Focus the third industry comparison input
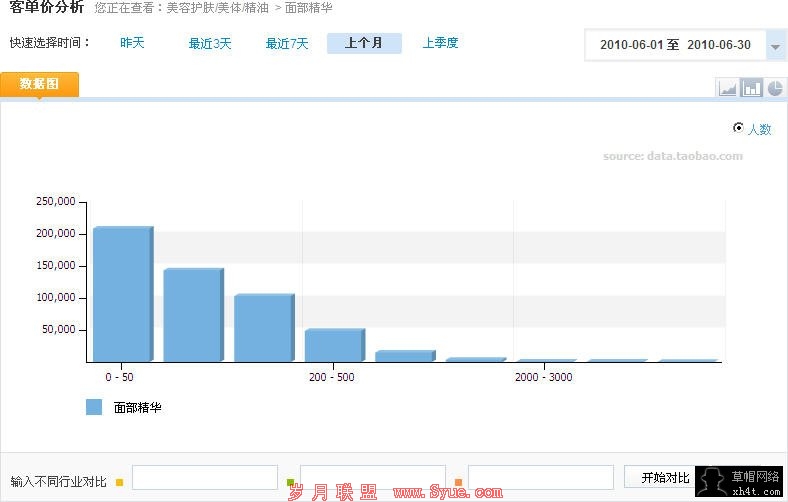 [x=540, y=478]
